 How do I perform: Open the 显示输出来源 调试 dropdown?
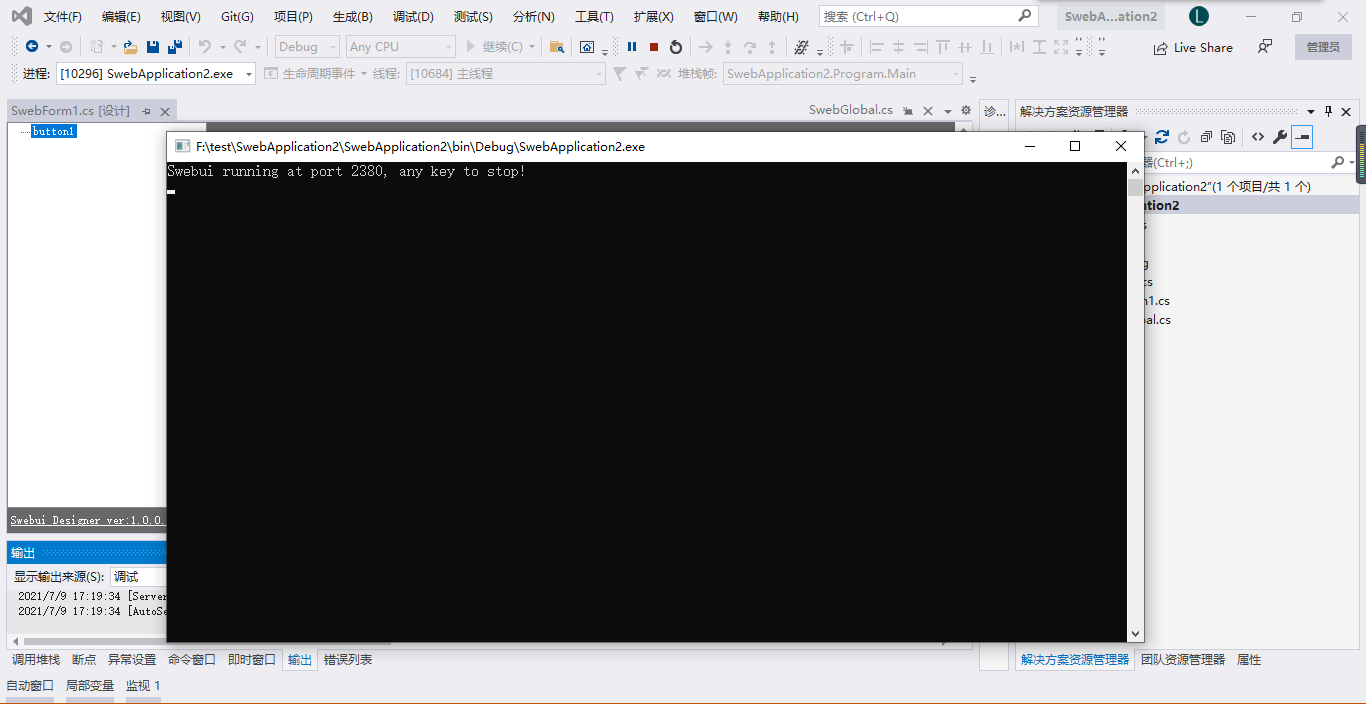(138, 577)
